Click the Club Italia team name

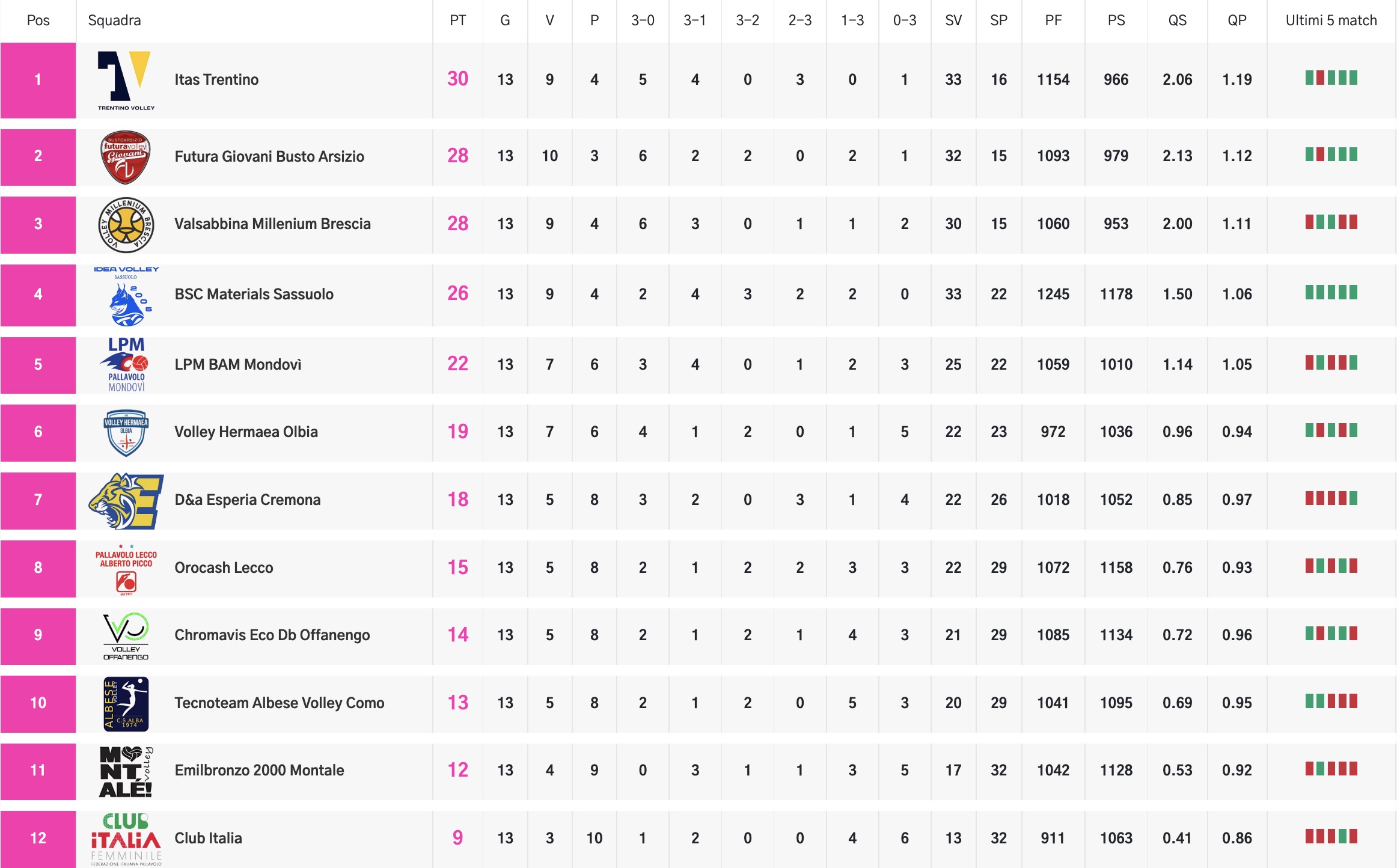coord(208,838)
